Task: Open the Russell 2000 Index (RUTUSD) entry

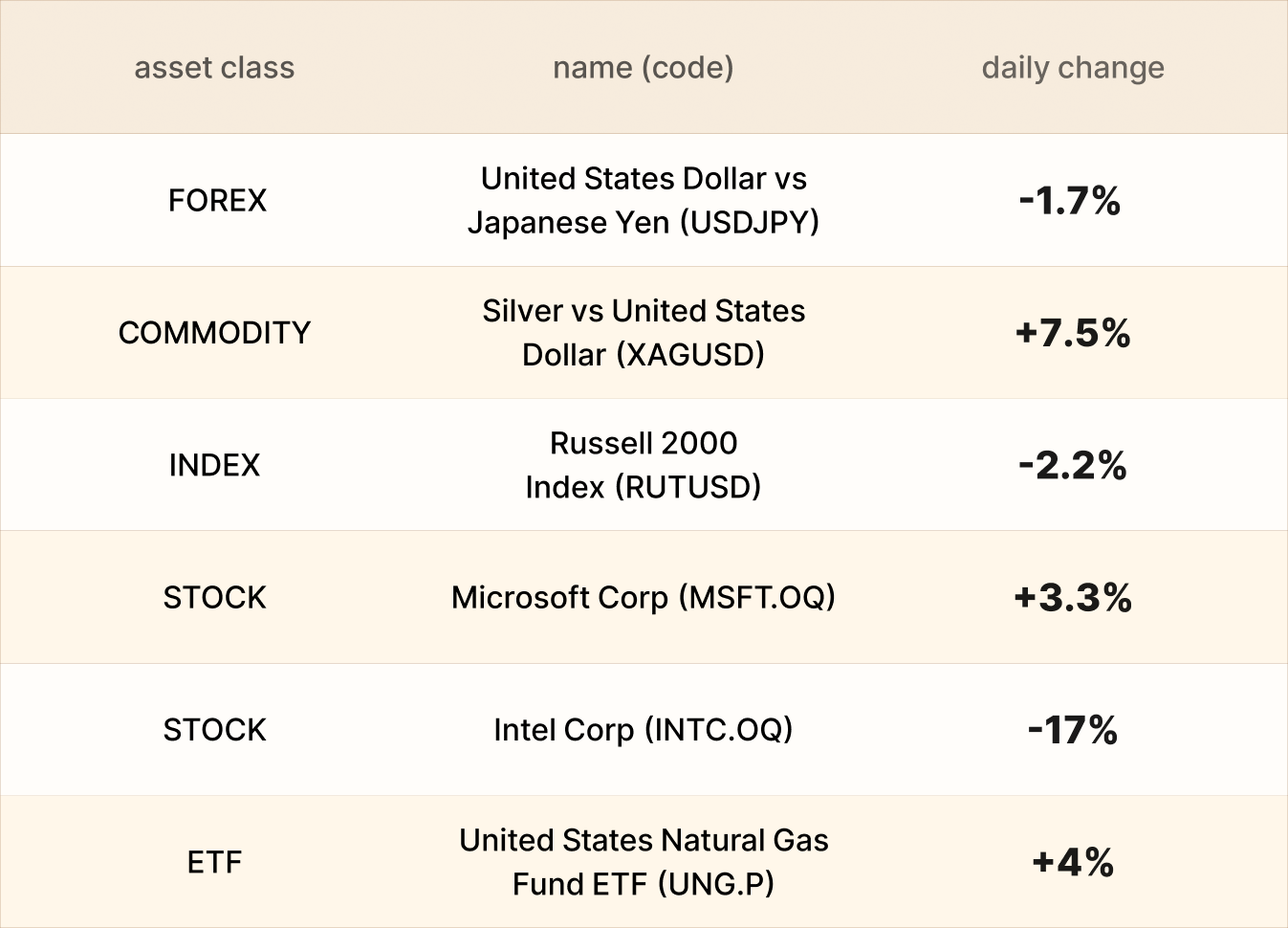Action: 643,465
